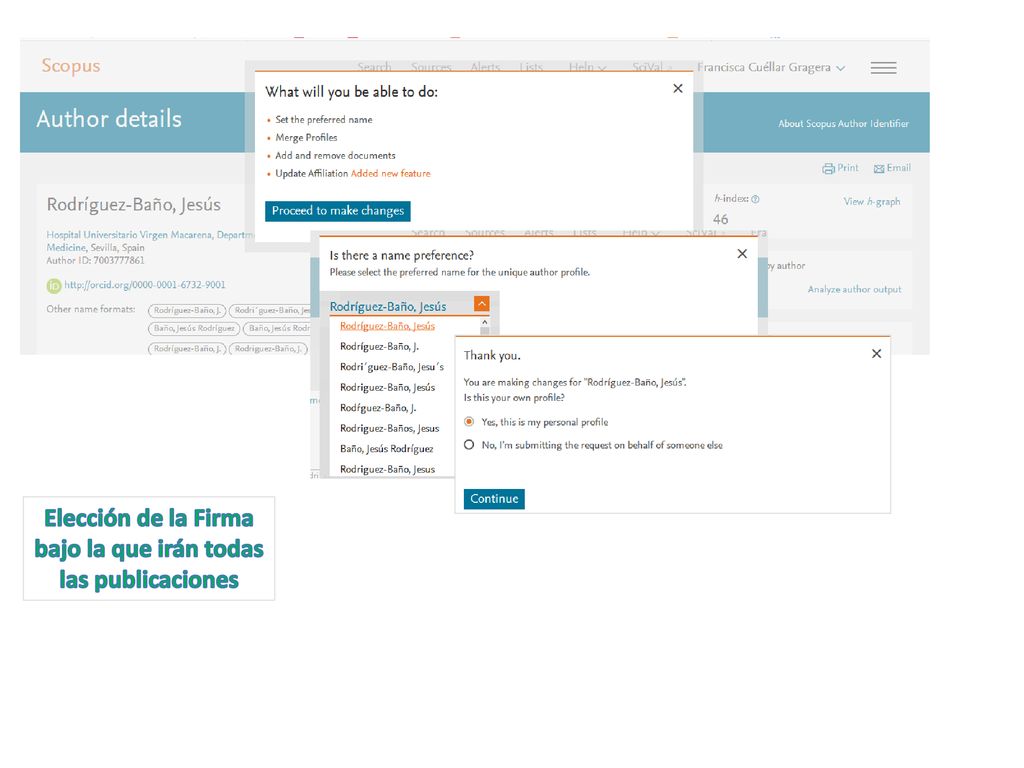This screenshot has width=1024, height=768.
Task: Click the ORCID iD icon
Action: coord(54,285)
